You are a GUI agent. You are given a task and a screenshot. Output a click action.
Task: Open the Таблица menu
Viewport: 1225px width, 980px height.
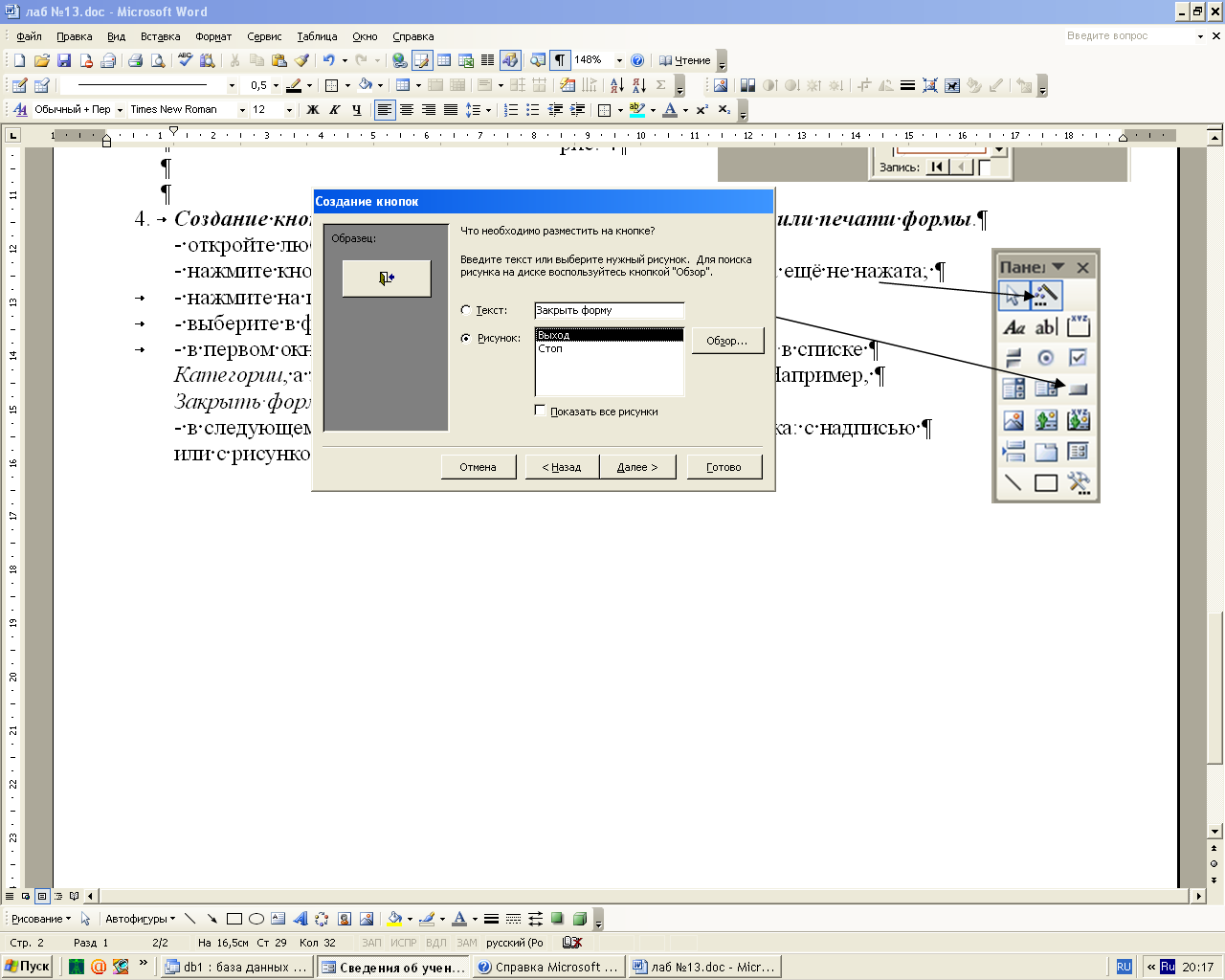click(x=317, y=36)
